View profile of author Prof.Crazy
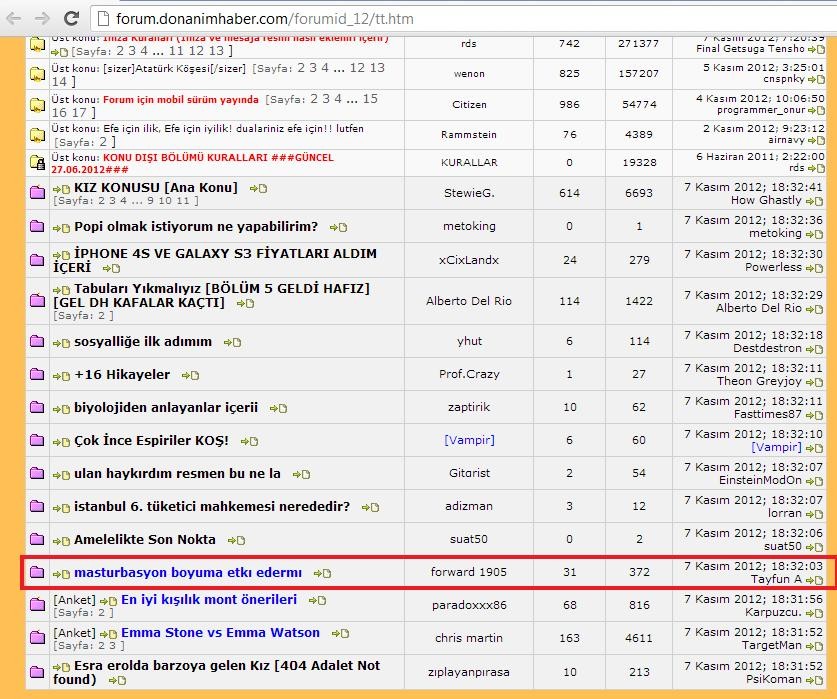Viewport: 837px width, 699px height. coord(469,374)
